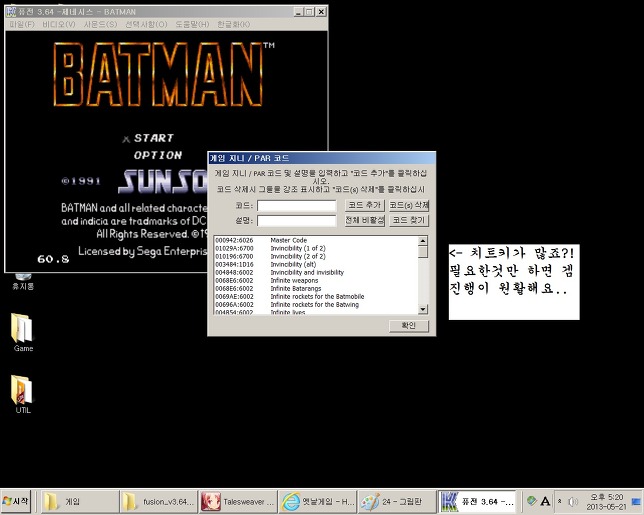Open the 도움말(H) menu in Fusion
This screenshot has height=515, width=644.
coord(192,24)
